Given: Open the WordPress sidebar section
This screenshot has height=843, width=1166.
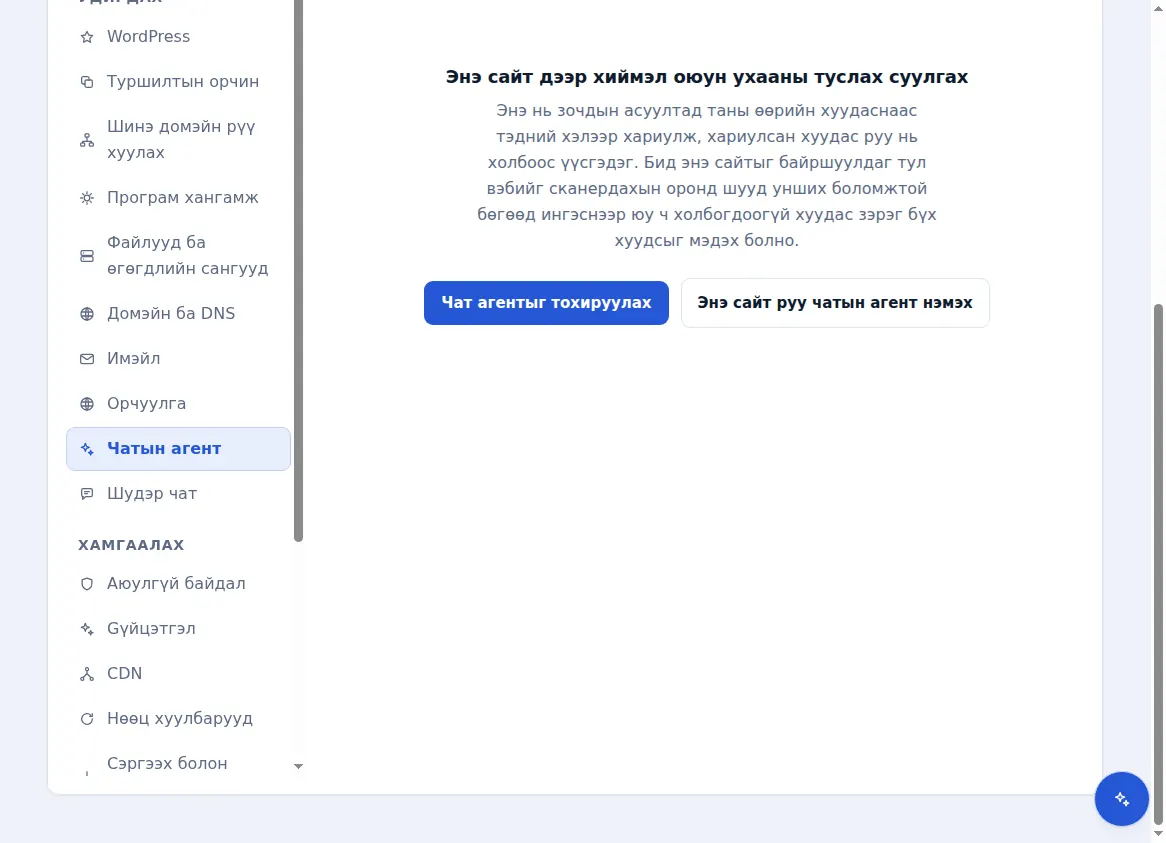Looking at the screenshot, I should pyautogui.click(x=178, y=36).
